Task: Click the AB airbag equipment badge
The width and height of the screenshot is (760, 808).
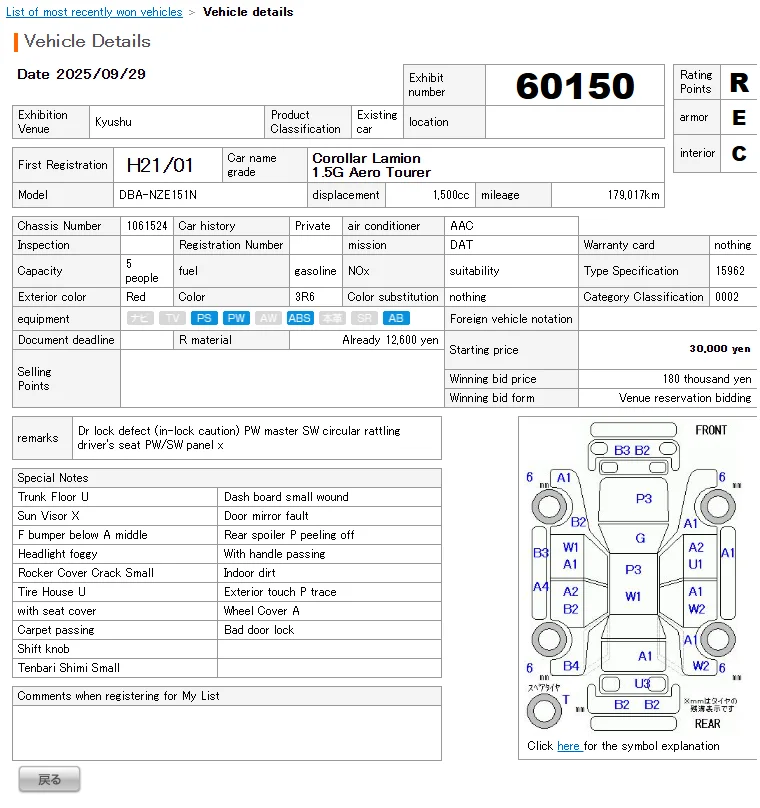Action: tap(396, 318)
